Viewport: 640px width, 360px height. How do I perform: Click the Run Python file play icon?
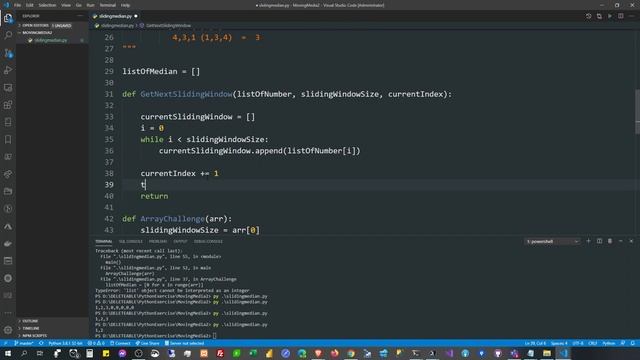coord(610,16)
